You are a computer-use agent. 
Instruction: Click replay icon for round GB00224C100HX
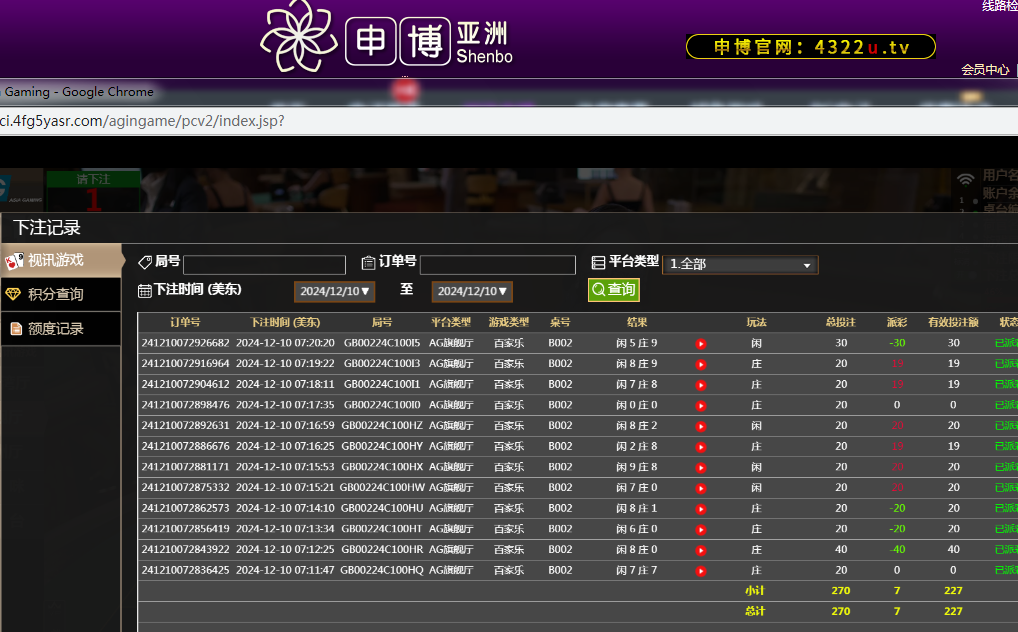pos(701,468)
